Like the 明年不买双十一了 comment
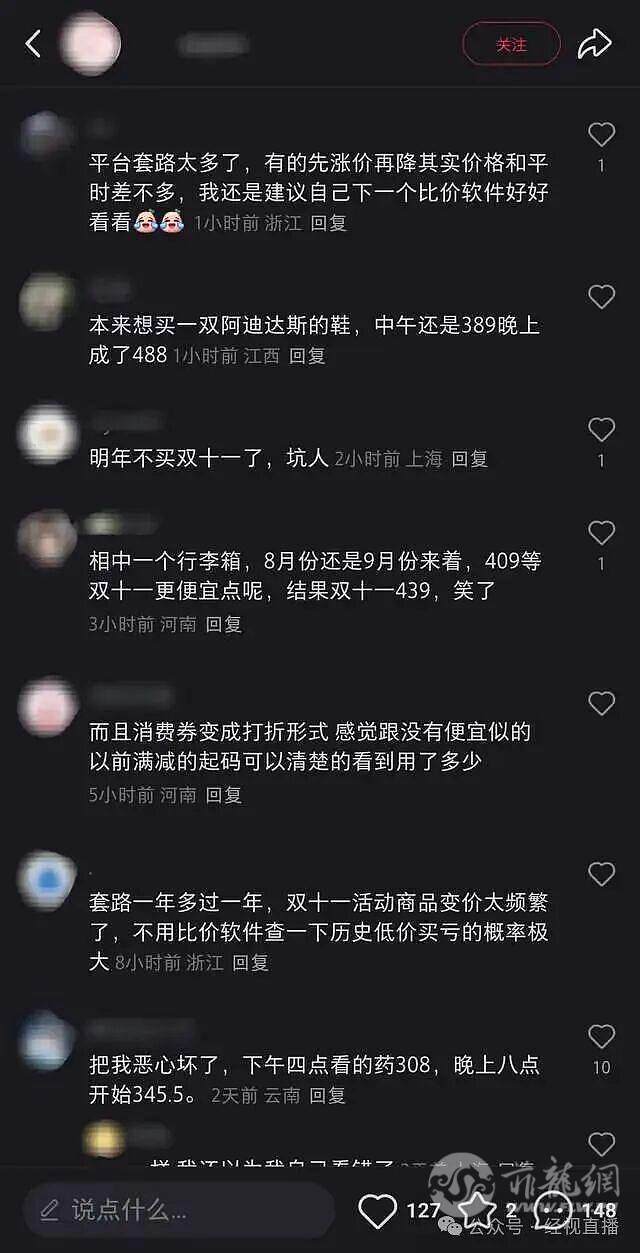Screen dimensions: 640x1253 coord(601,430)
